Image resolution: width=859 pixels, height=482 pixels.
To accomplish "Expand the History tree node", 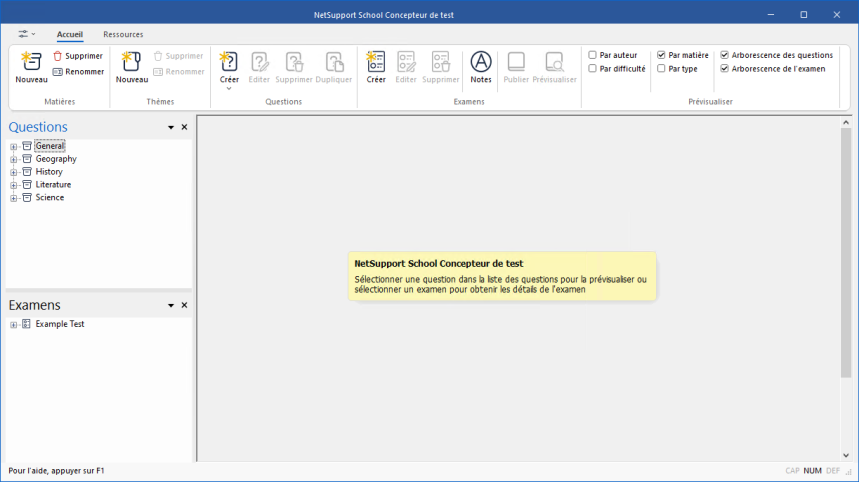I will [x=13, y=173].
